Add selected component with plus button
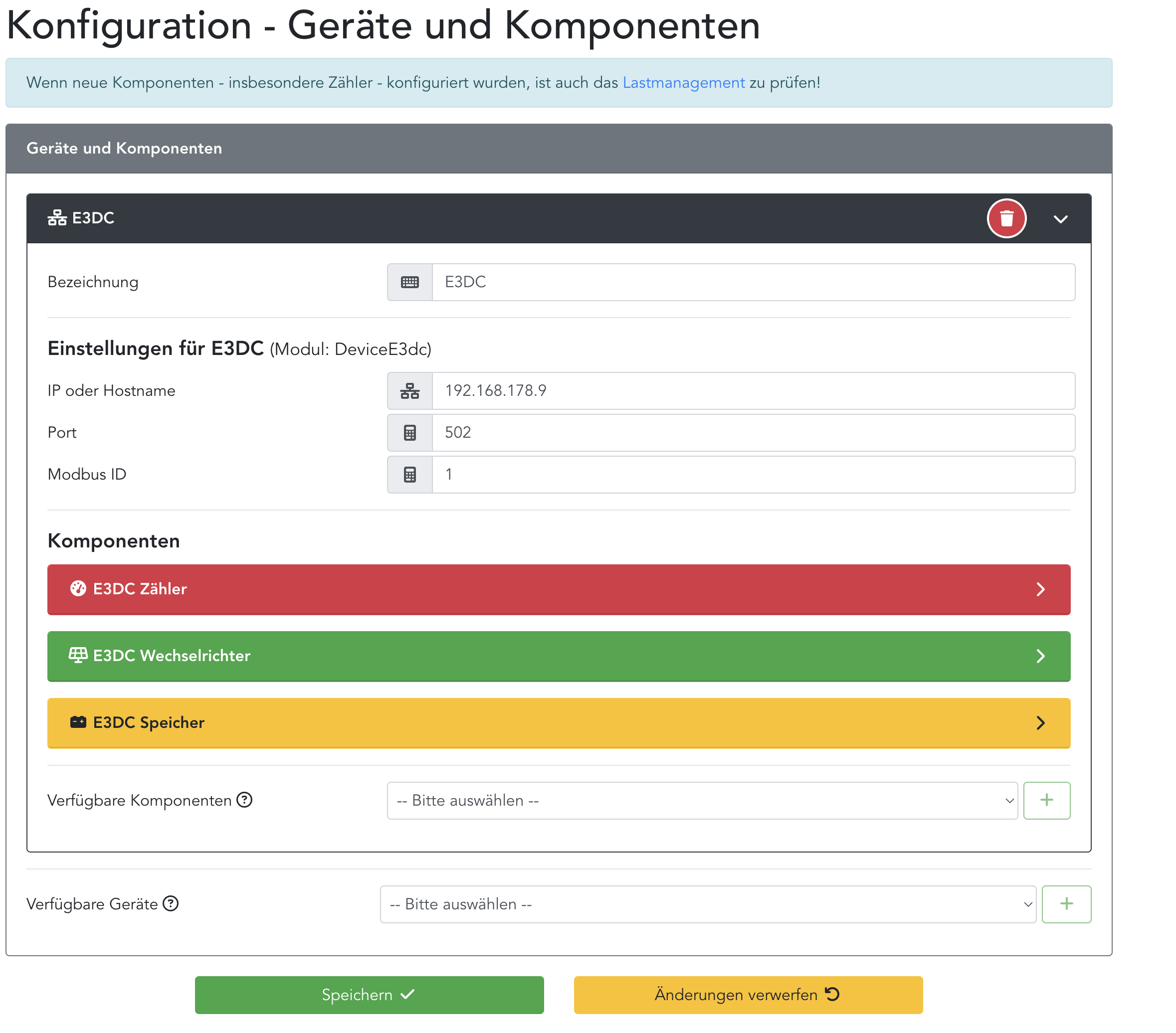 [1046, 800]
